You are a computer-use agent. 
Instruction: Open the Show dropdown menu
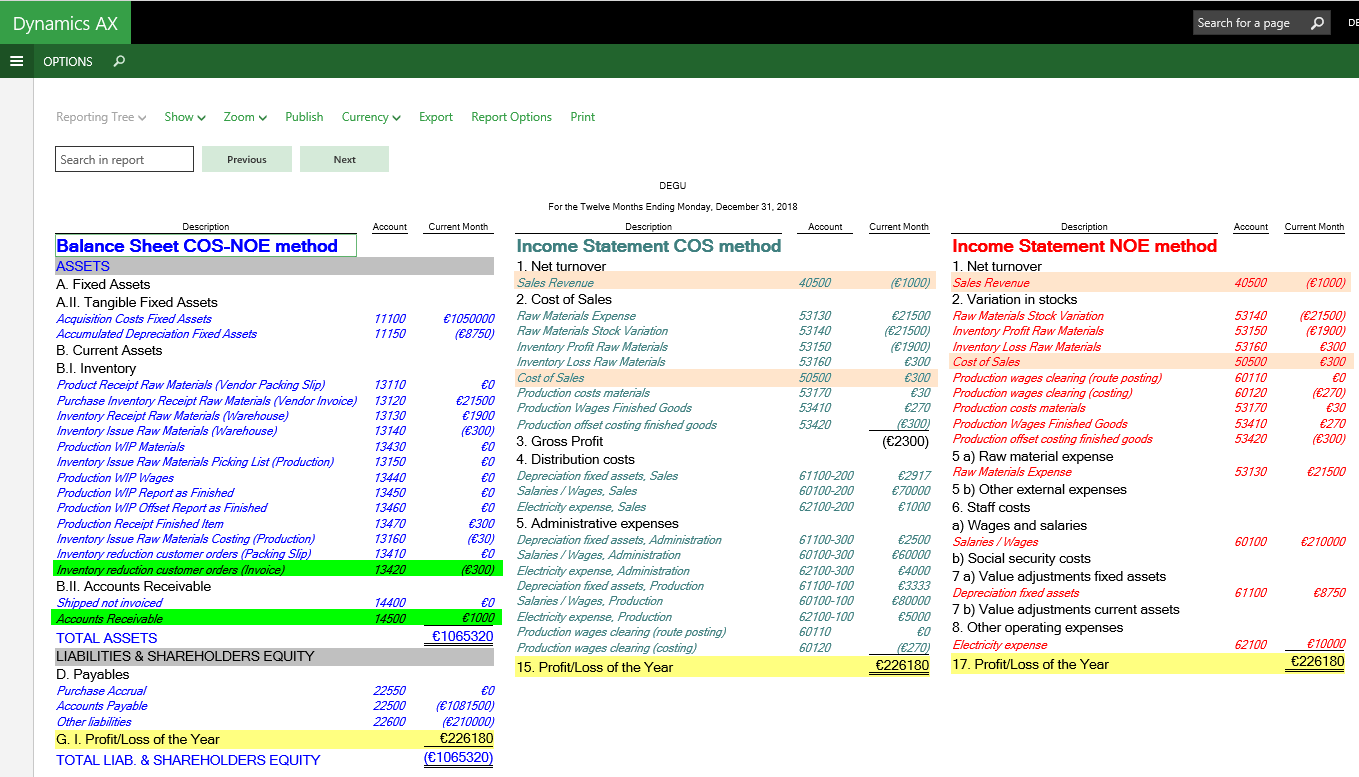(185, 117)
